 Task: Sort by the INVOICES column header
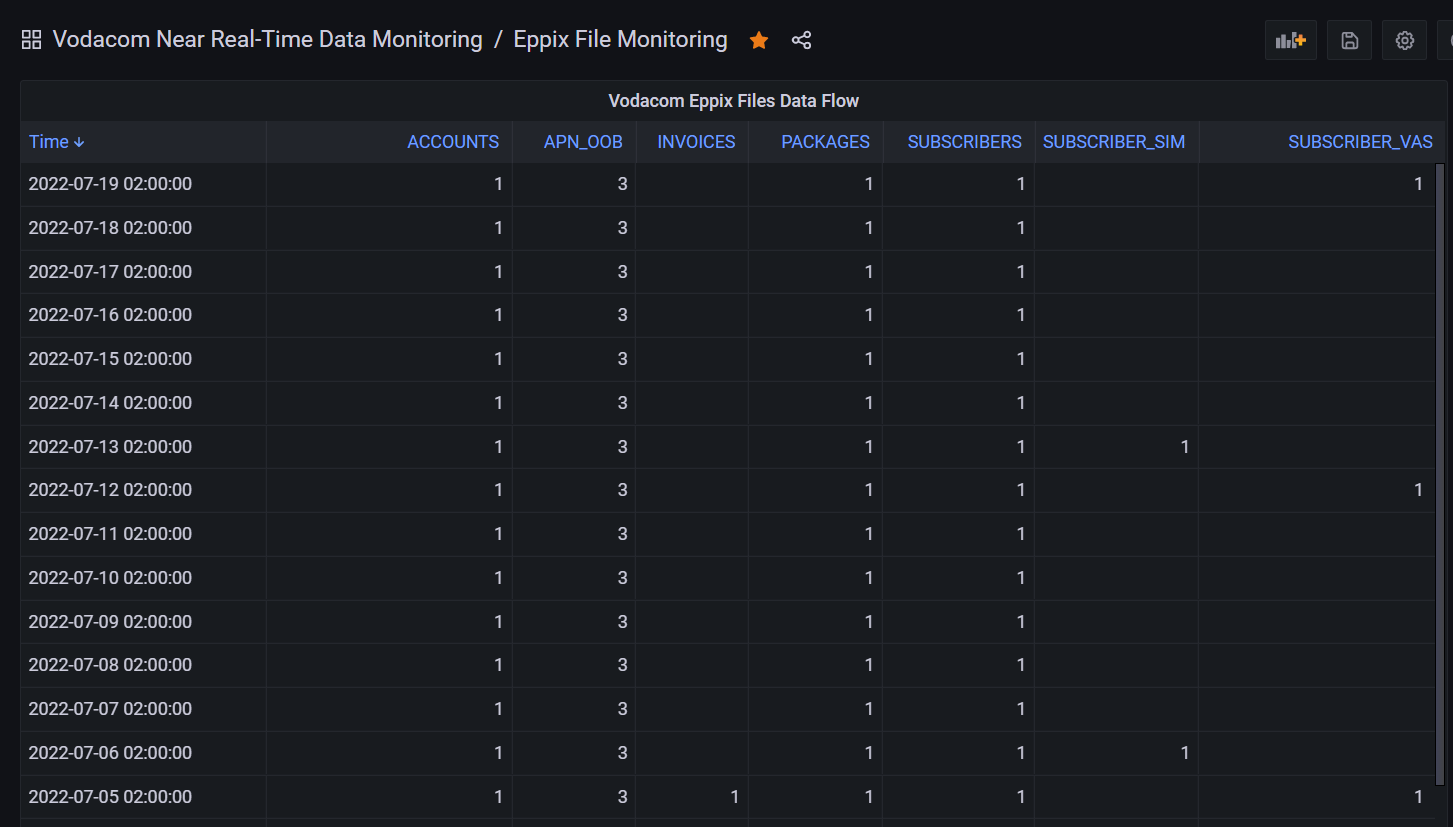696,142
